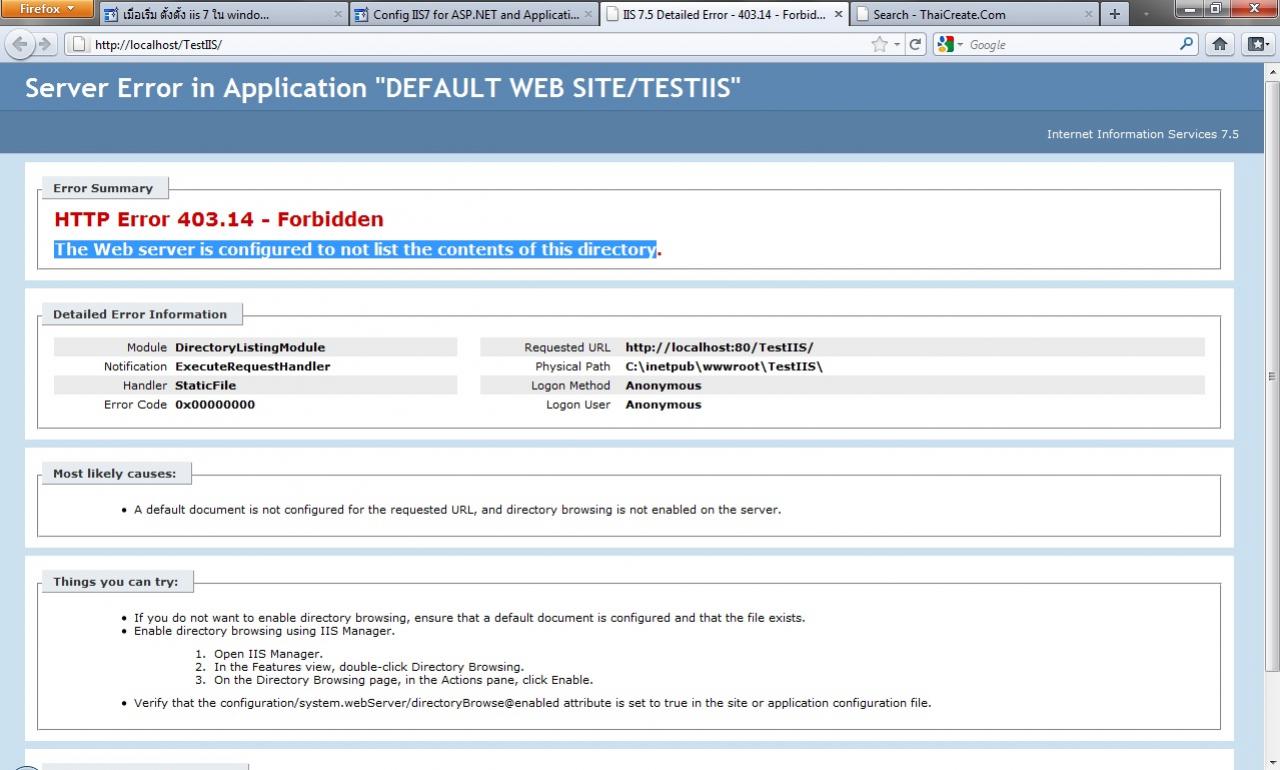
Task: Go to the Home page icon
Action: pos(1220,44)
